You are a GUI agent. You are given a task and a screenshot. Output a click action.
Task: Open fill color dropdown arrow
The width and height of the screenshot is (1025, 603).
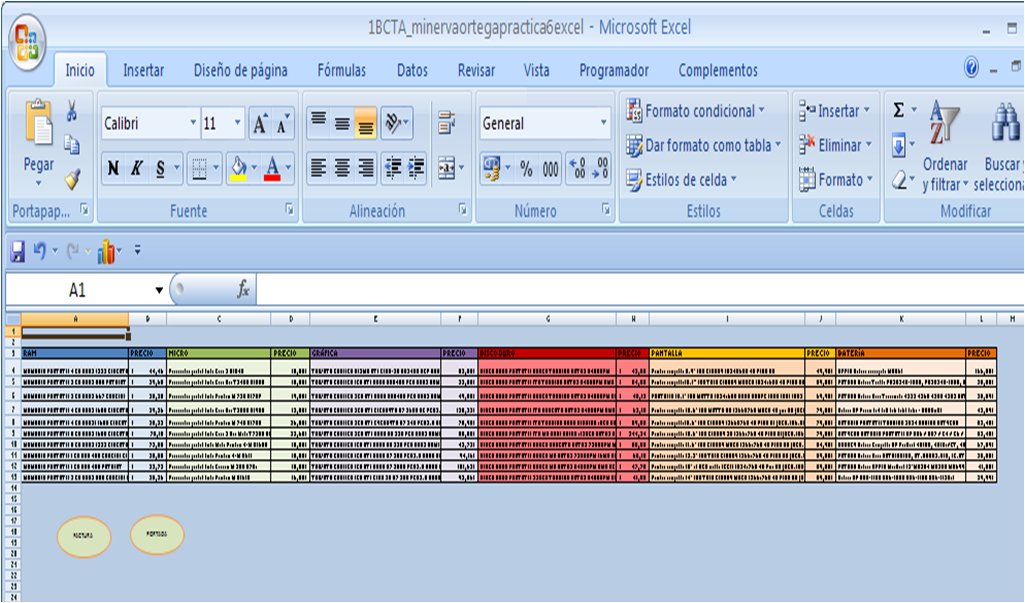click(254, 169)
